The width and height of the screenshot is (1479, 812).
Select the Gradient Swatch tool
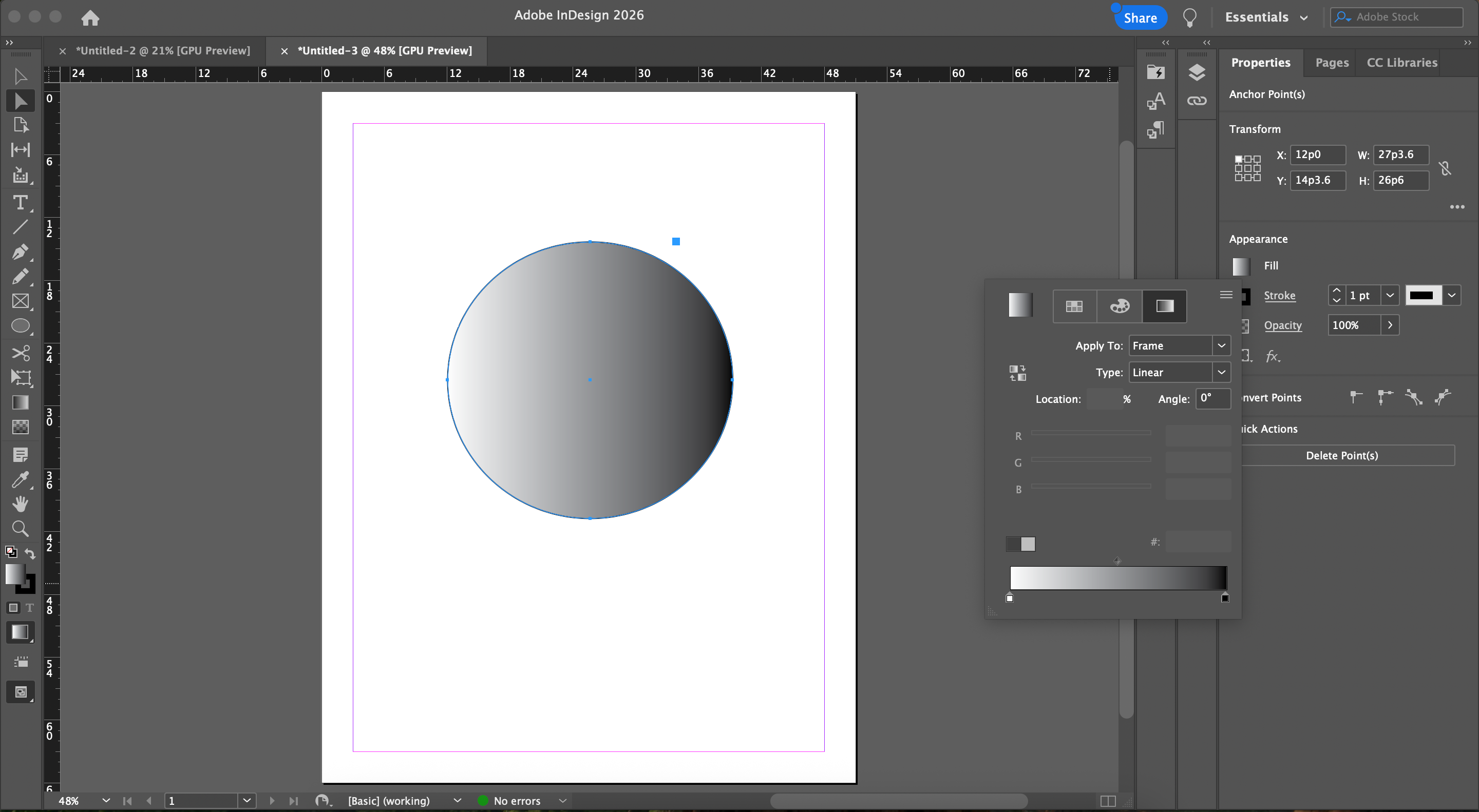[20, 402]
